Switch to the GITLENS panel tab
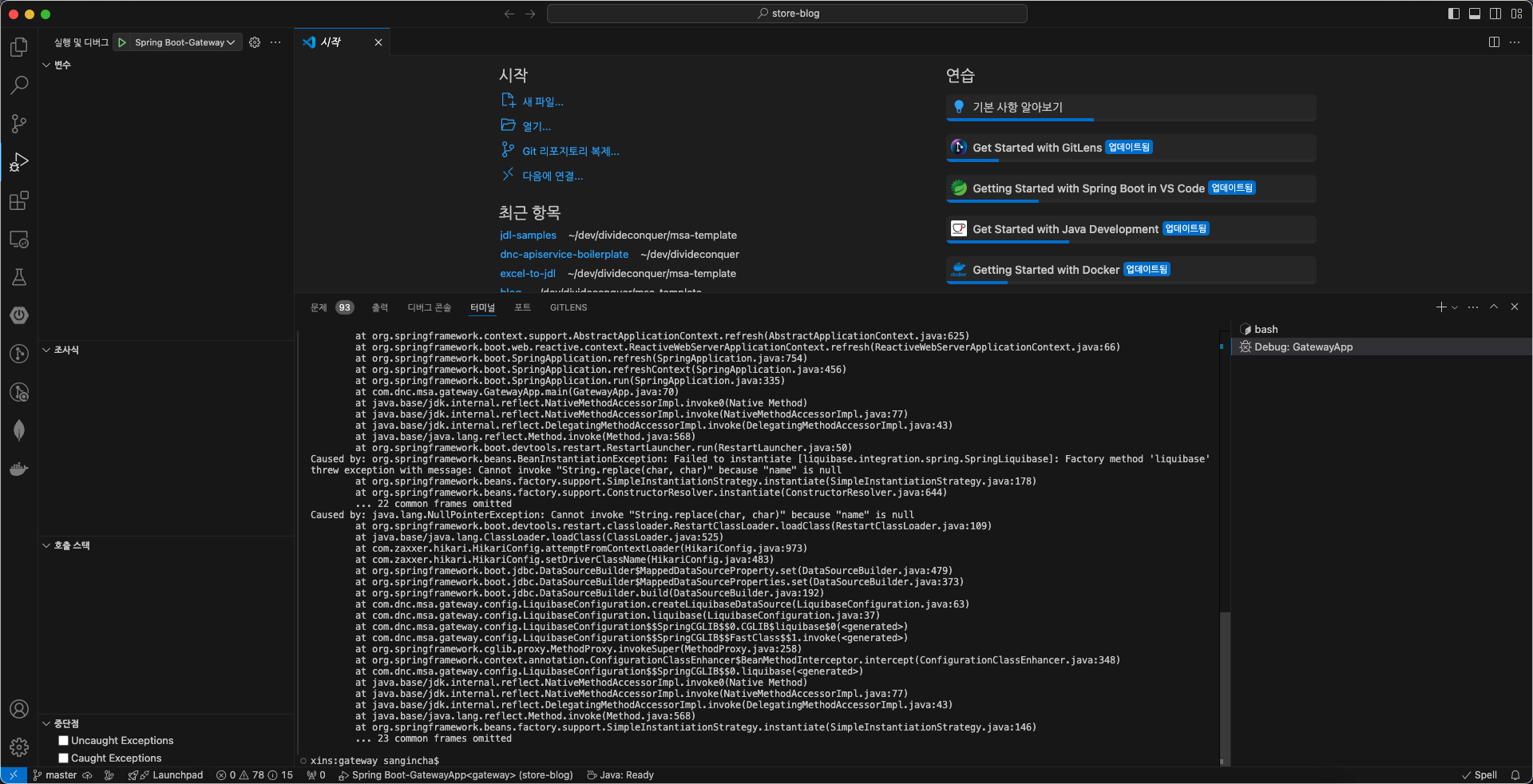Image resolution: width=1533 pixels, height=784 pixels. pyautogui.click(x=568, y=307)
